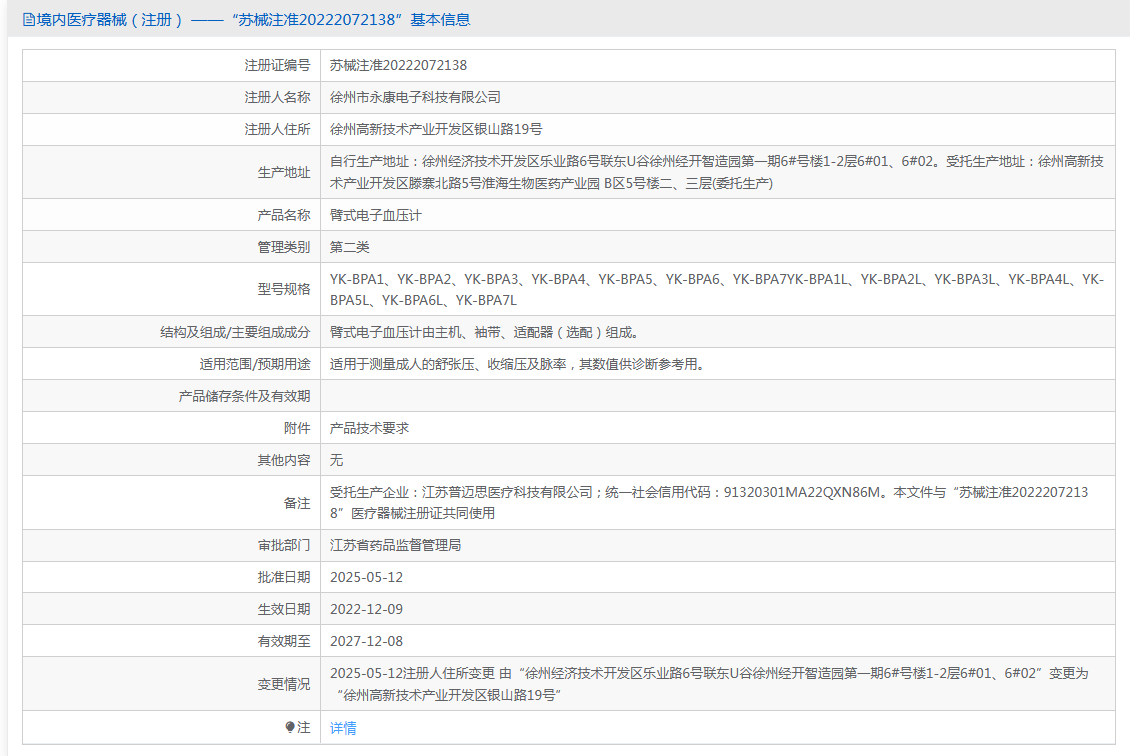Click the 型号规格 row label
1130x756 pixels.
(x=284, y=290)
